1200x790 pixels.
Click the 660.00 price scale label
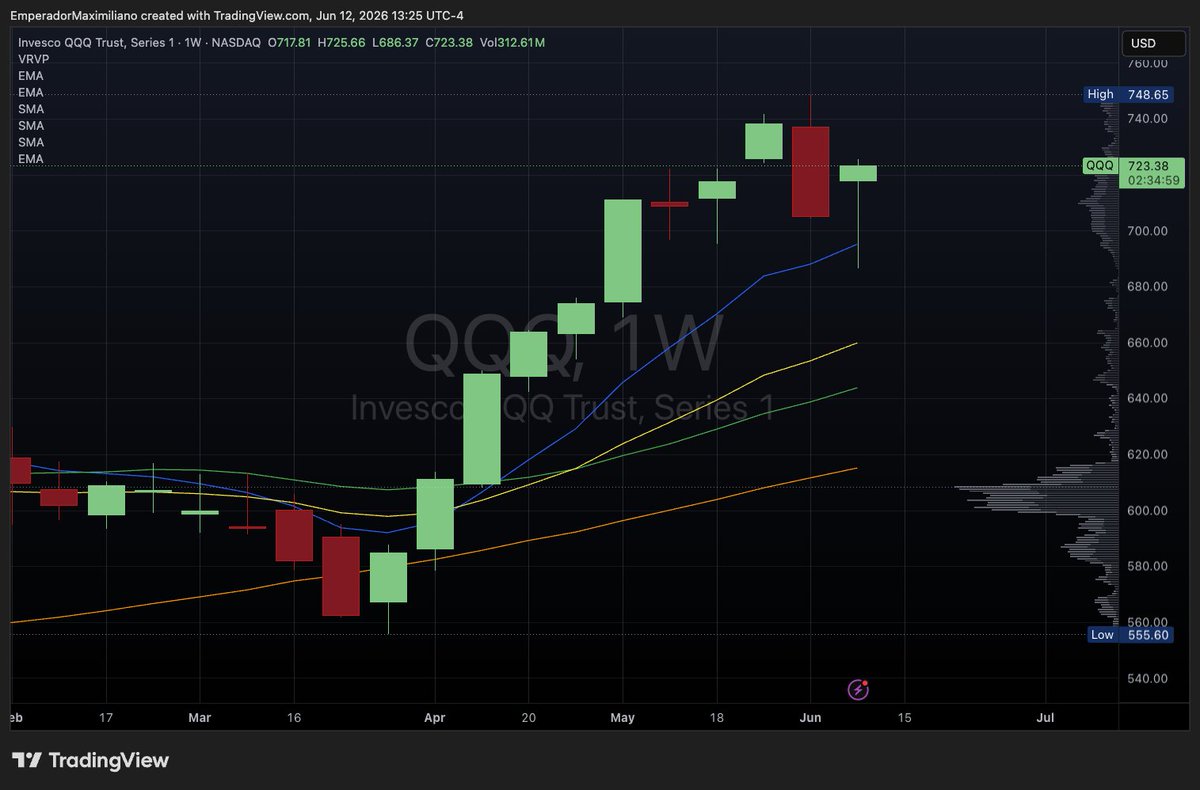(1147, 342)
